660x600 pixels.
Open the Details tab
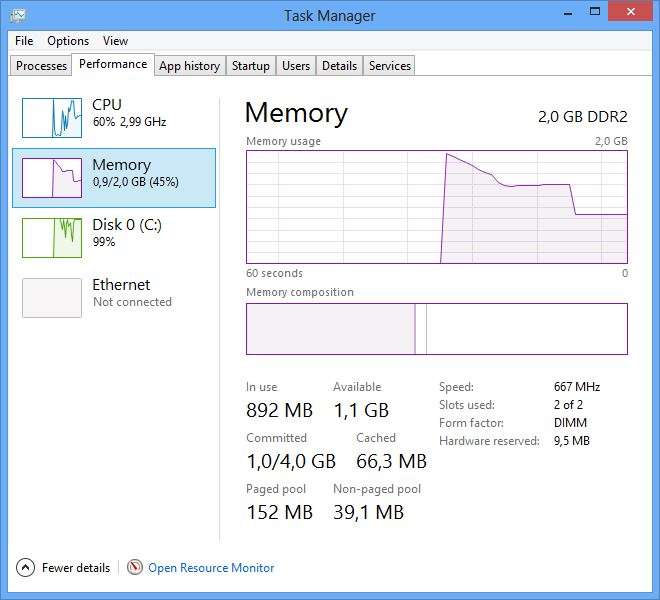(x=339, y=66)
